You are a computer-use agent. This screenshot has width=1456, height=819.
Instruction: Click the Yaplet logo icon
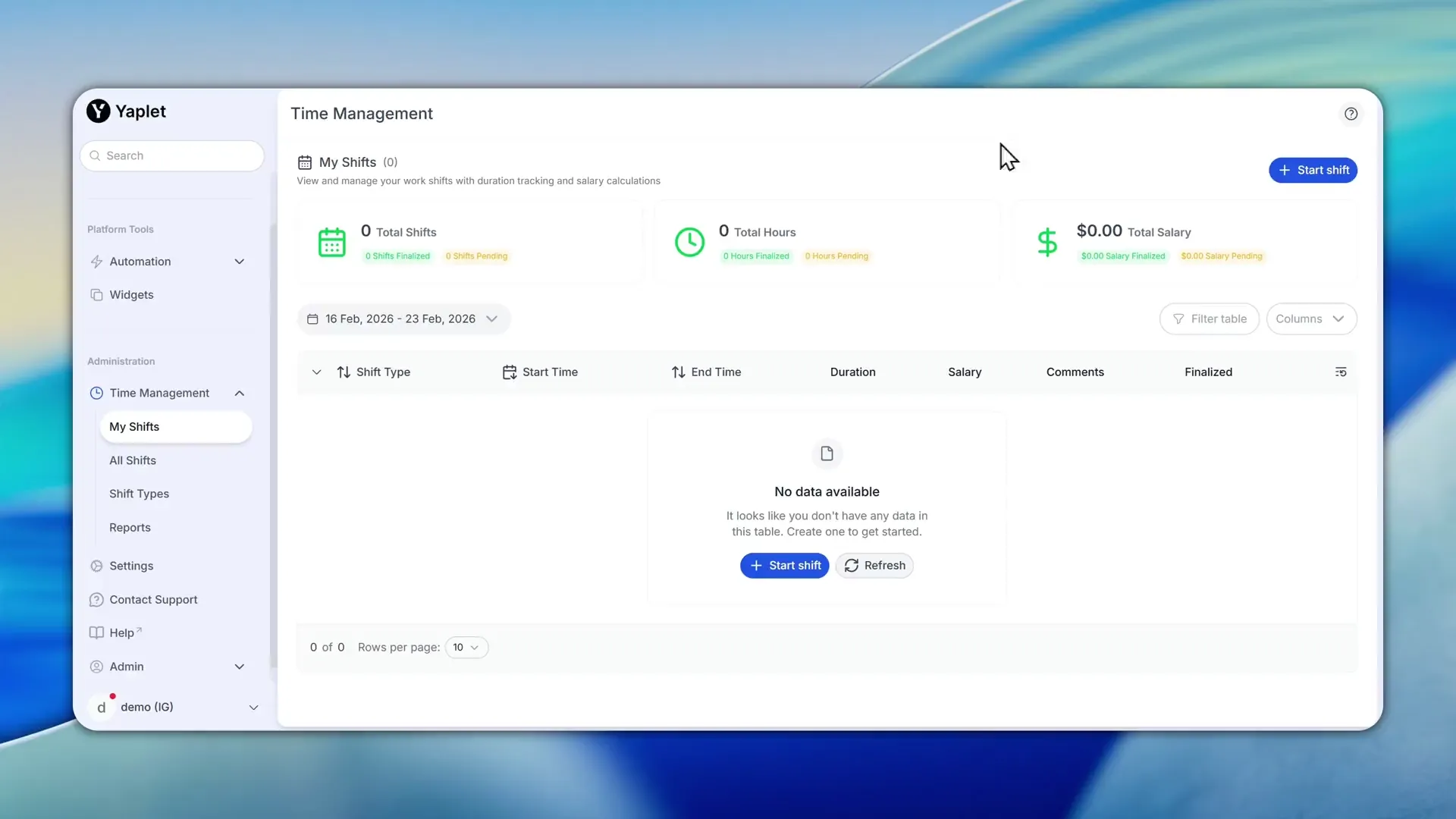tap(99, 111)
